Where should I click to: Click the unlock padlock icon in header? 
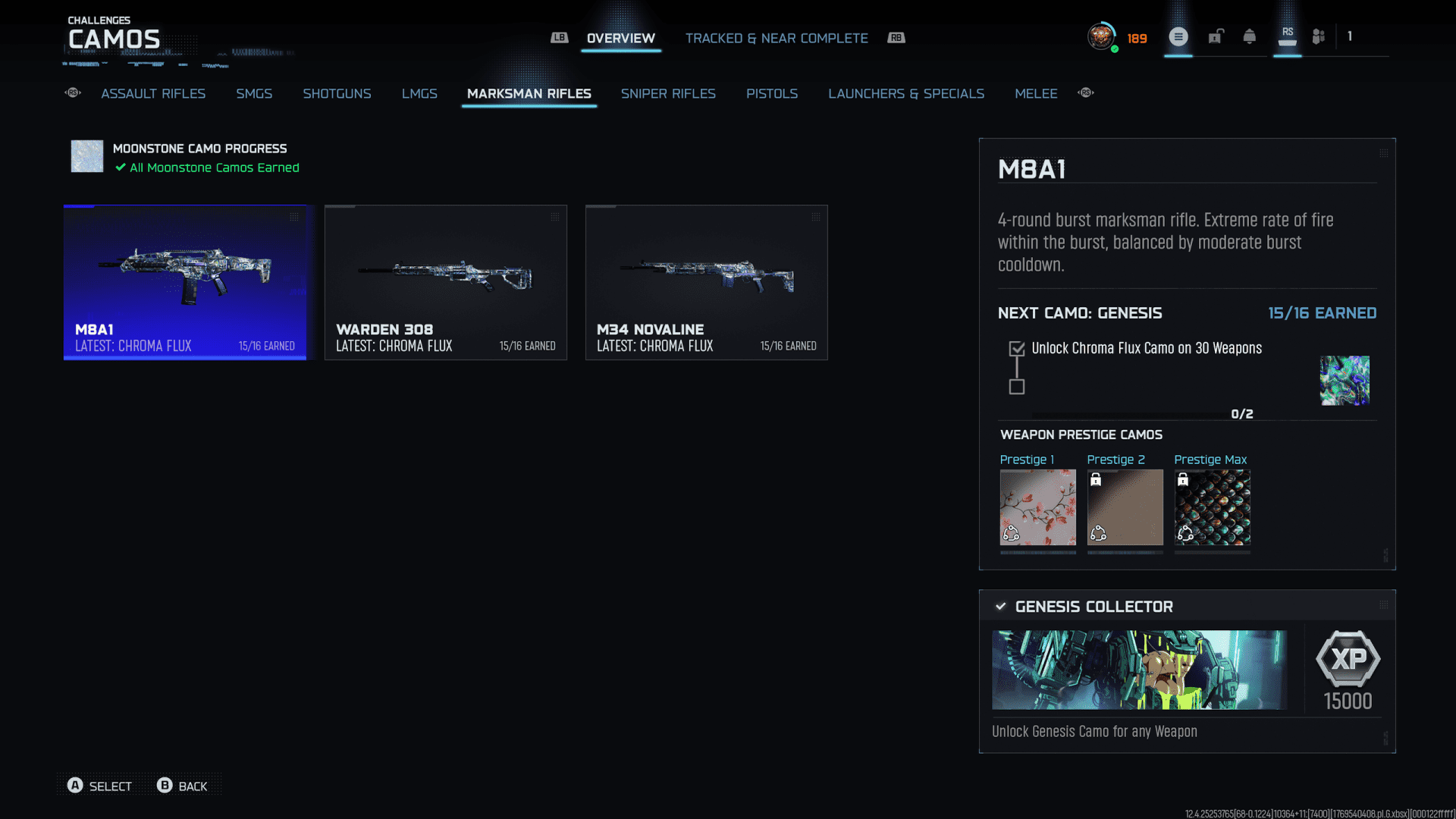pyautogui.click(x=1216, y=36)
